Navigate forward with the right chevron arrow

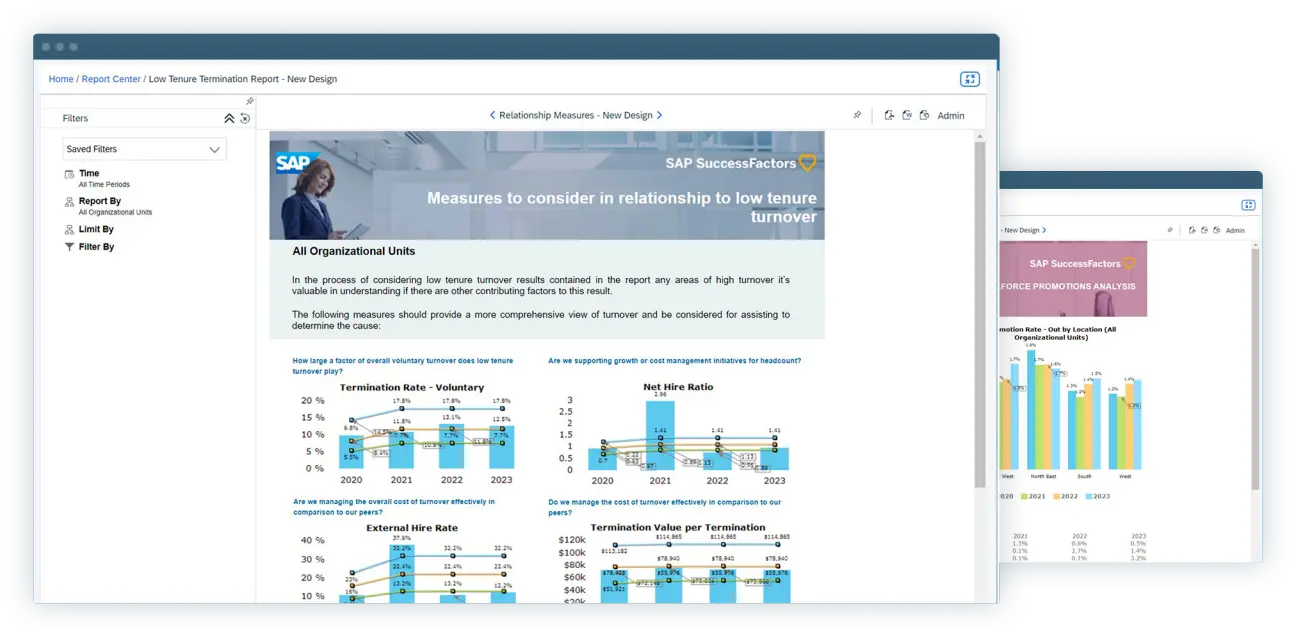(x=661, y=115)
